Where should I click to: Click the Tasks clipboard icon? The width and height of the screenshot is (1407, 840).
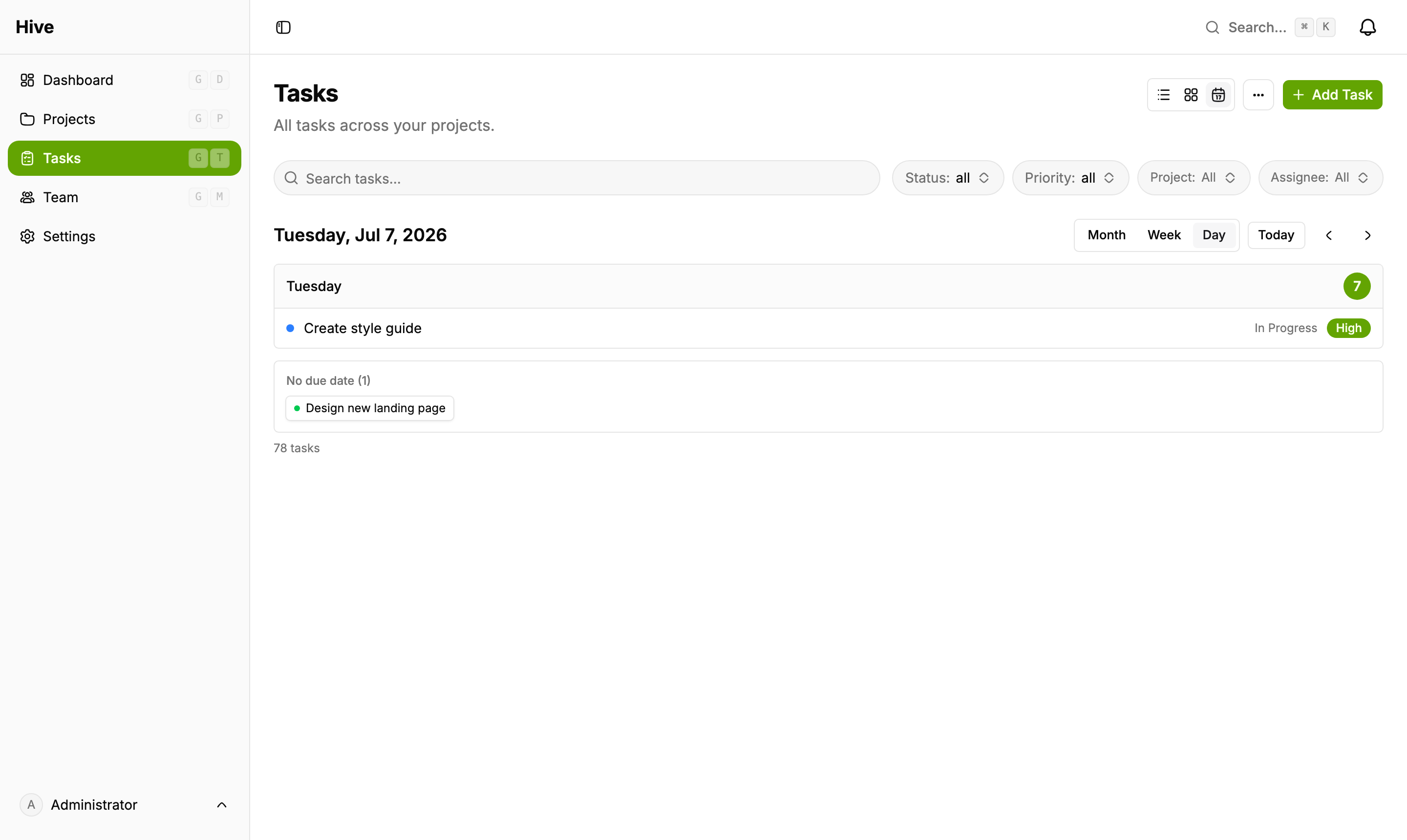27,158
